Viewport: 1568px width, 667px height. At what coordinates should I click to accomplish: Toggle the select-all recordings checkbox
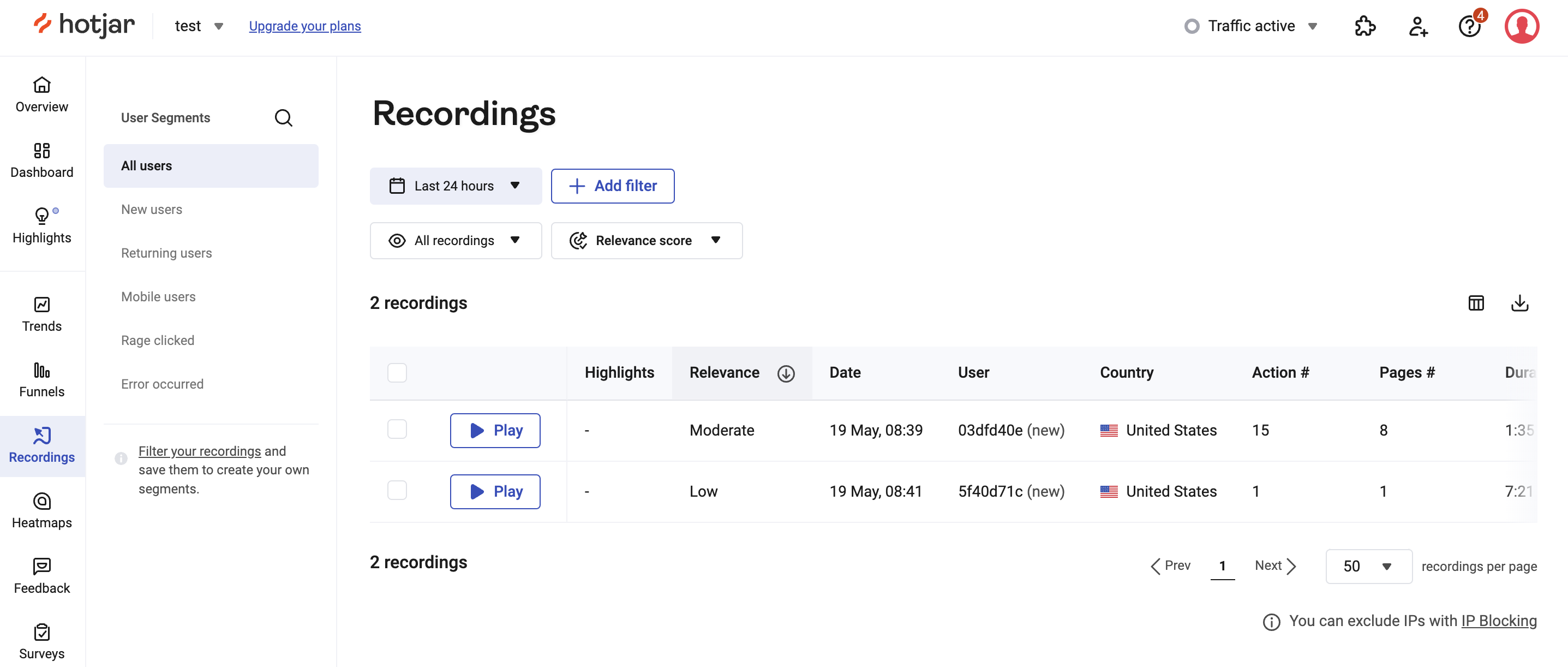pos(397,372)
